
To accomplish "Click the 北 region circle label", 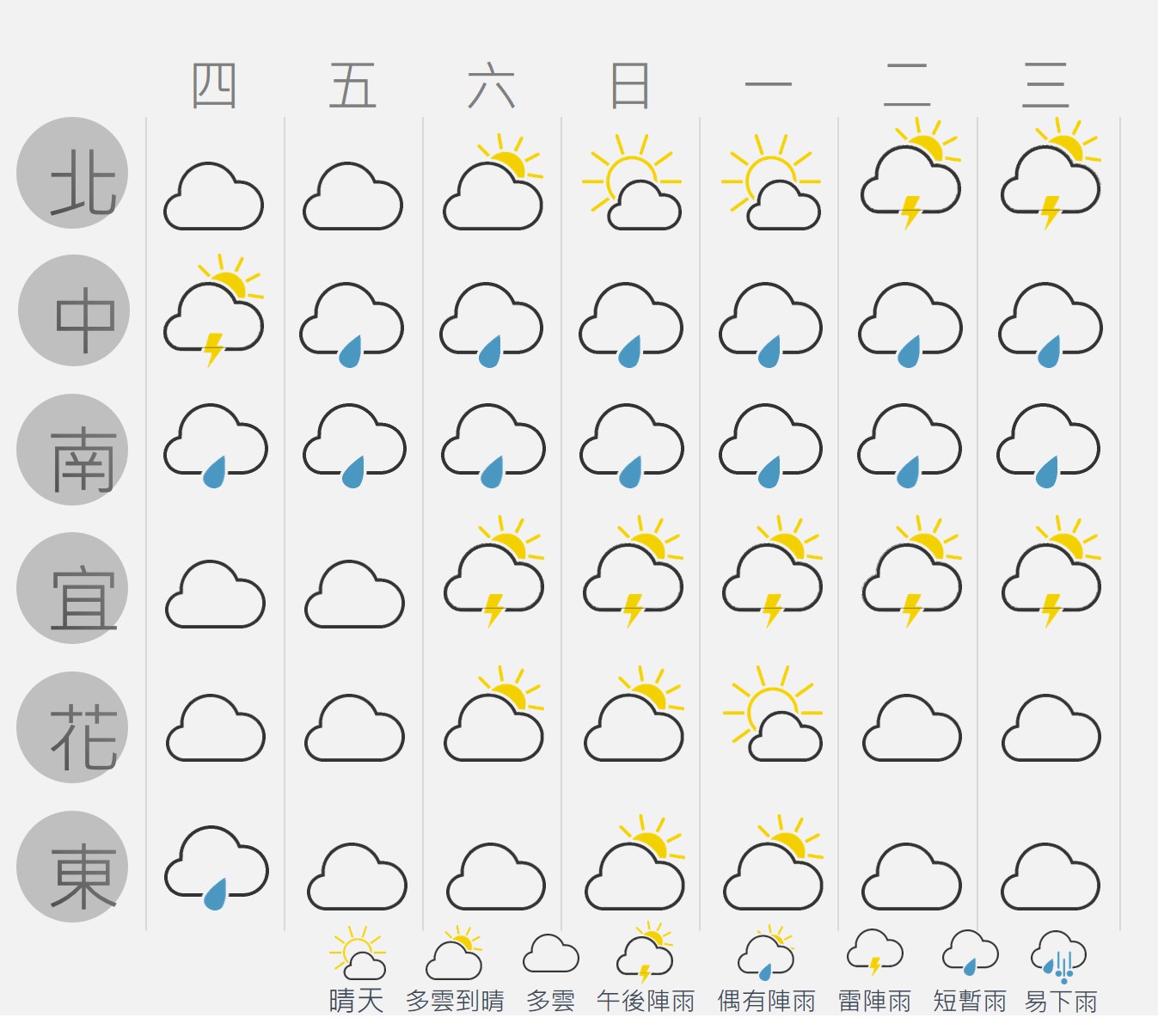I will coord(72,173).
